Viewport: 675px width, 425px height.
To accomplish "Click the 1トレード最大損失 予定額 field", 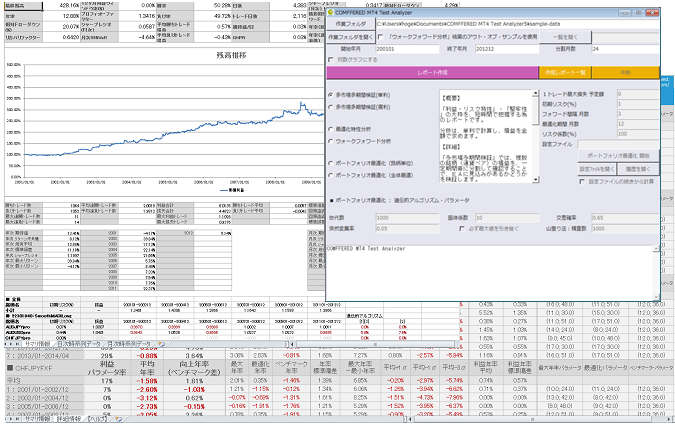I will point(638,94).
